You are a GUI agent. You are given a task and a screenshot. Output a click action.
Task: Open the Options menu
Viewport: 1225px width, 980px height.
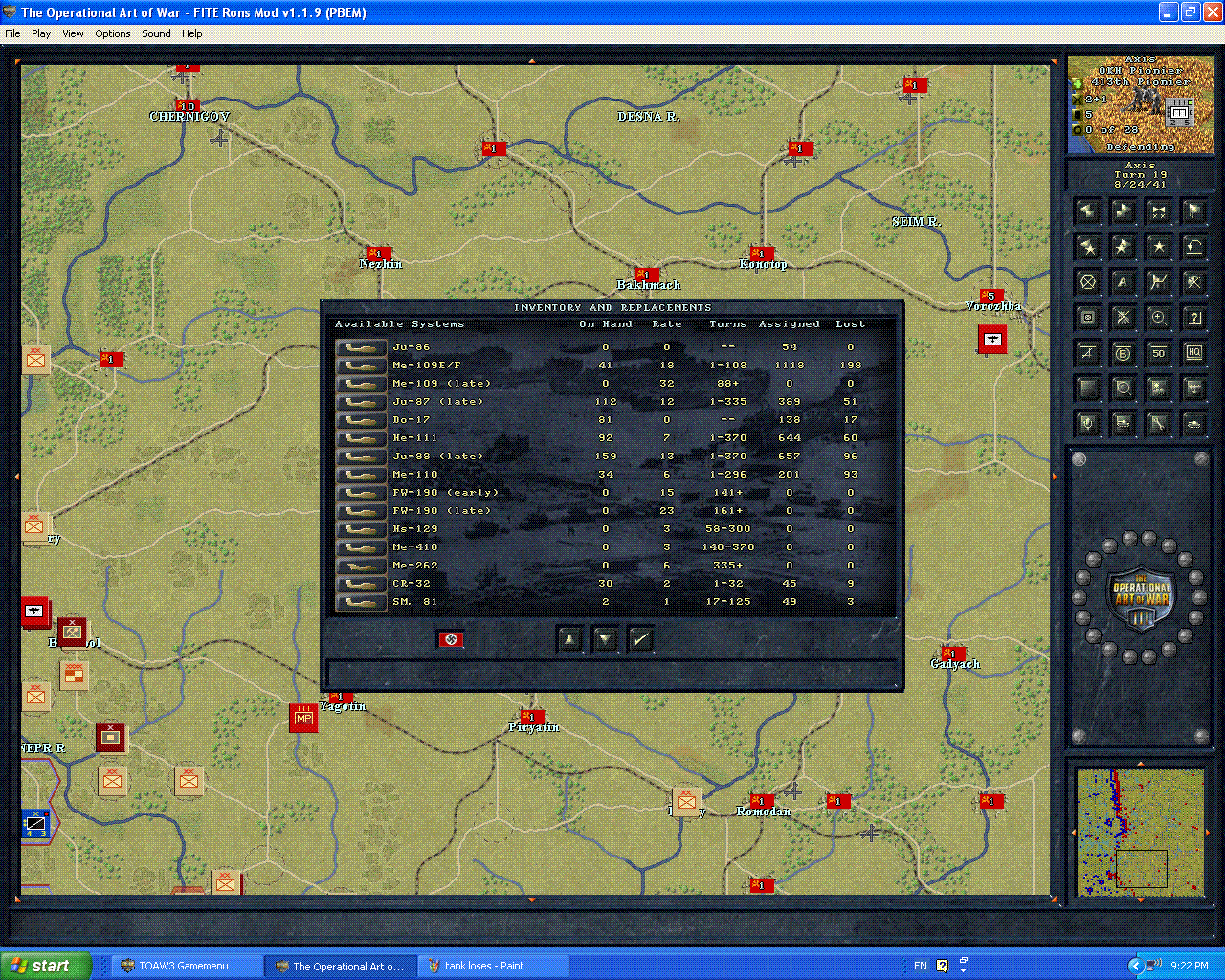click(x=112, y=33)
